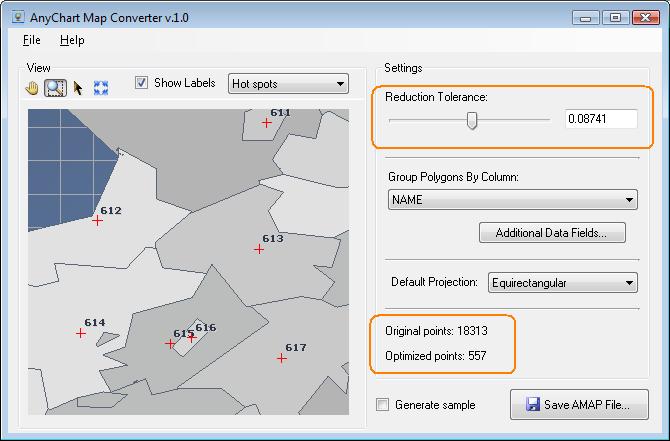Open the Help menu
The image size is (670, 441).
point(72,40)
